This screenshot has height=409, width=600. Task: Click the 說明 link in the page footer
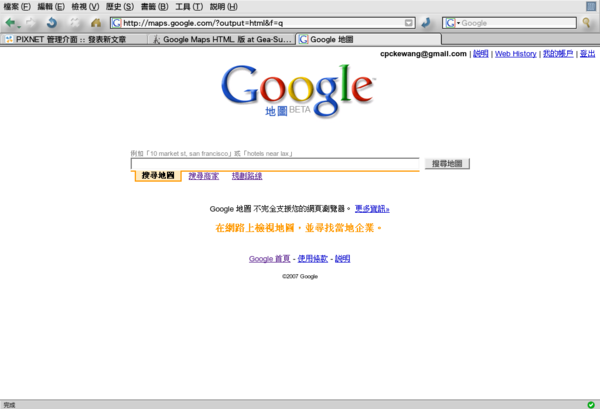(x=342, y=259)
